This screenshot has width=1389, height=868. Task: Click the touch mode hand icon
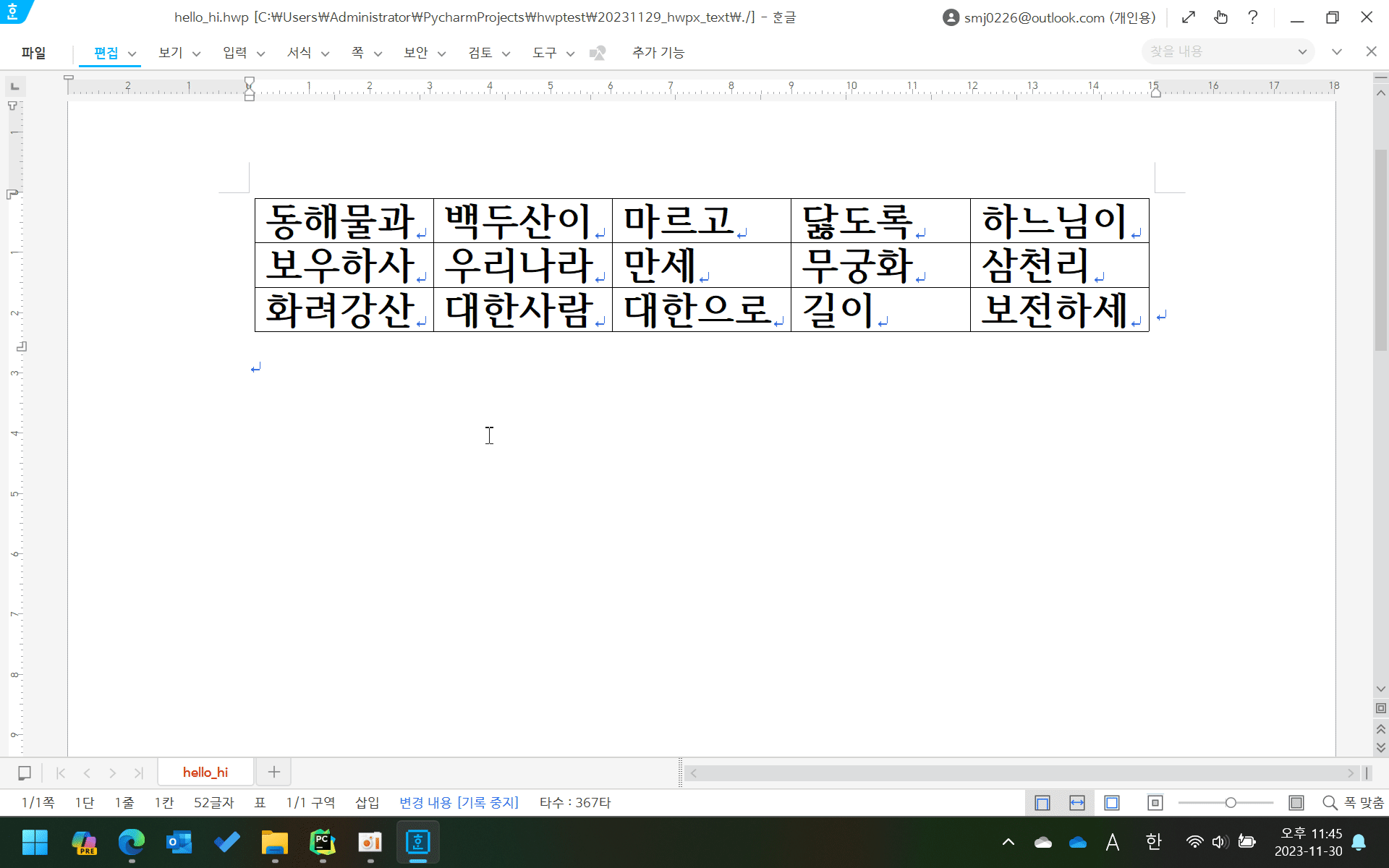click(x=1221, y=17)
